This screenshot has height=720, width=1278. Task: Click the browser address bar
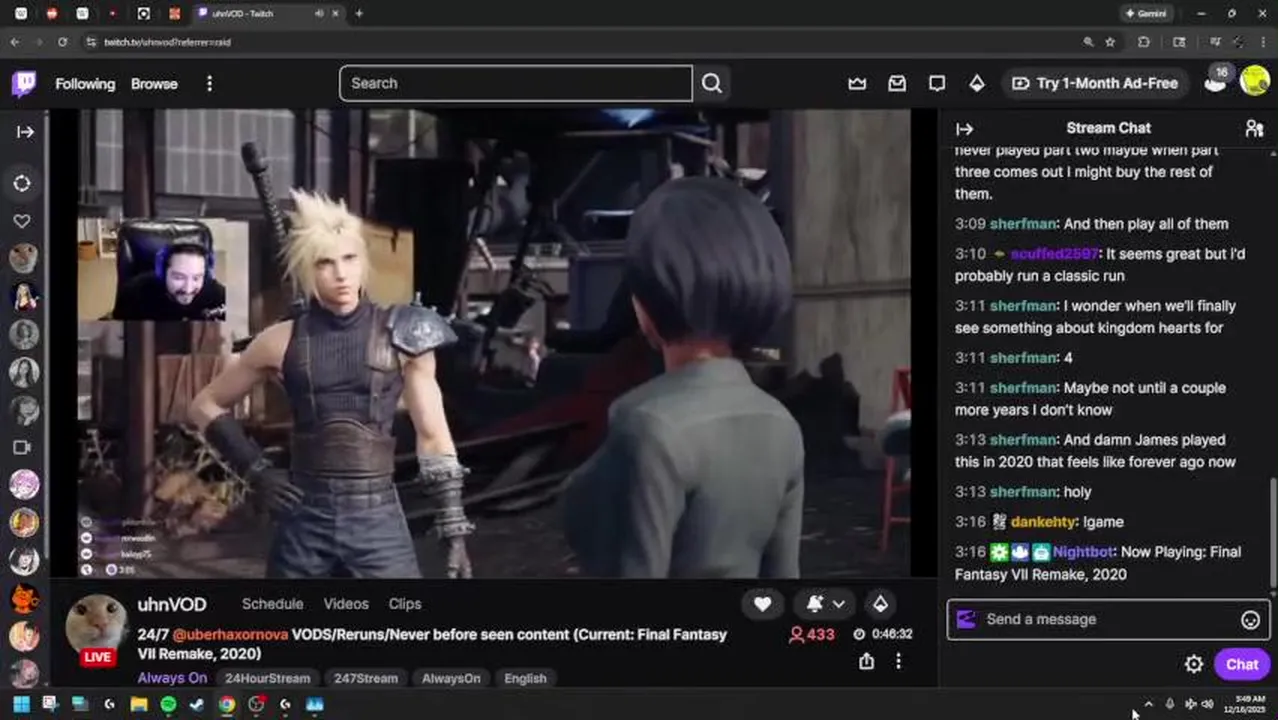(x=580, y=42)
